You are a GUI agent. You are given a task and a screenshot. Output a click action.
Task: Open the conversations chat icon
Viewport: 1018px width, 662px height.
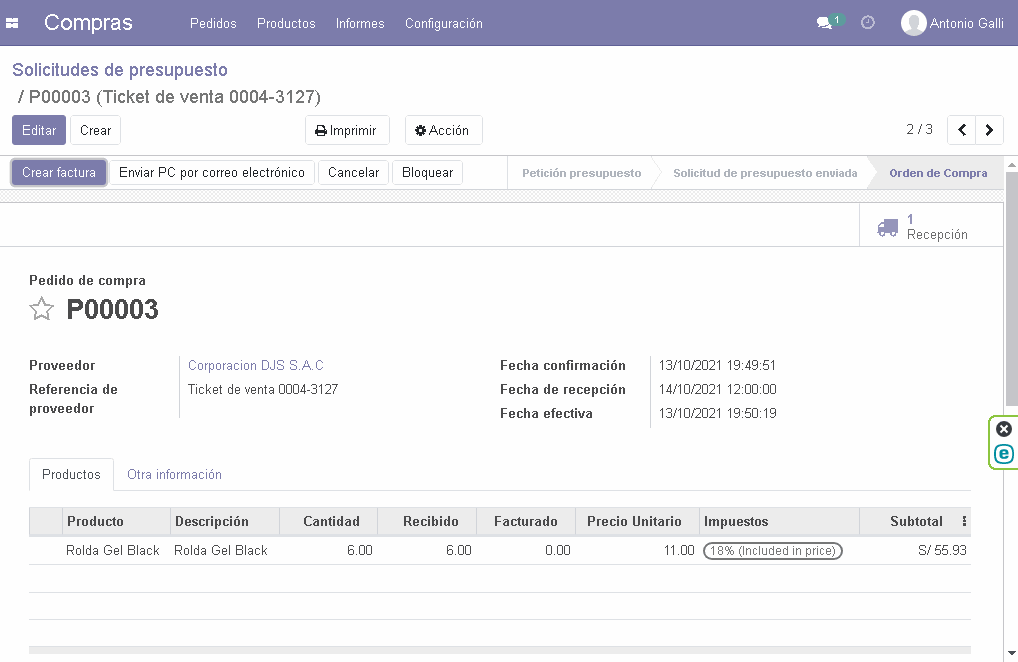tap(825, 23)
